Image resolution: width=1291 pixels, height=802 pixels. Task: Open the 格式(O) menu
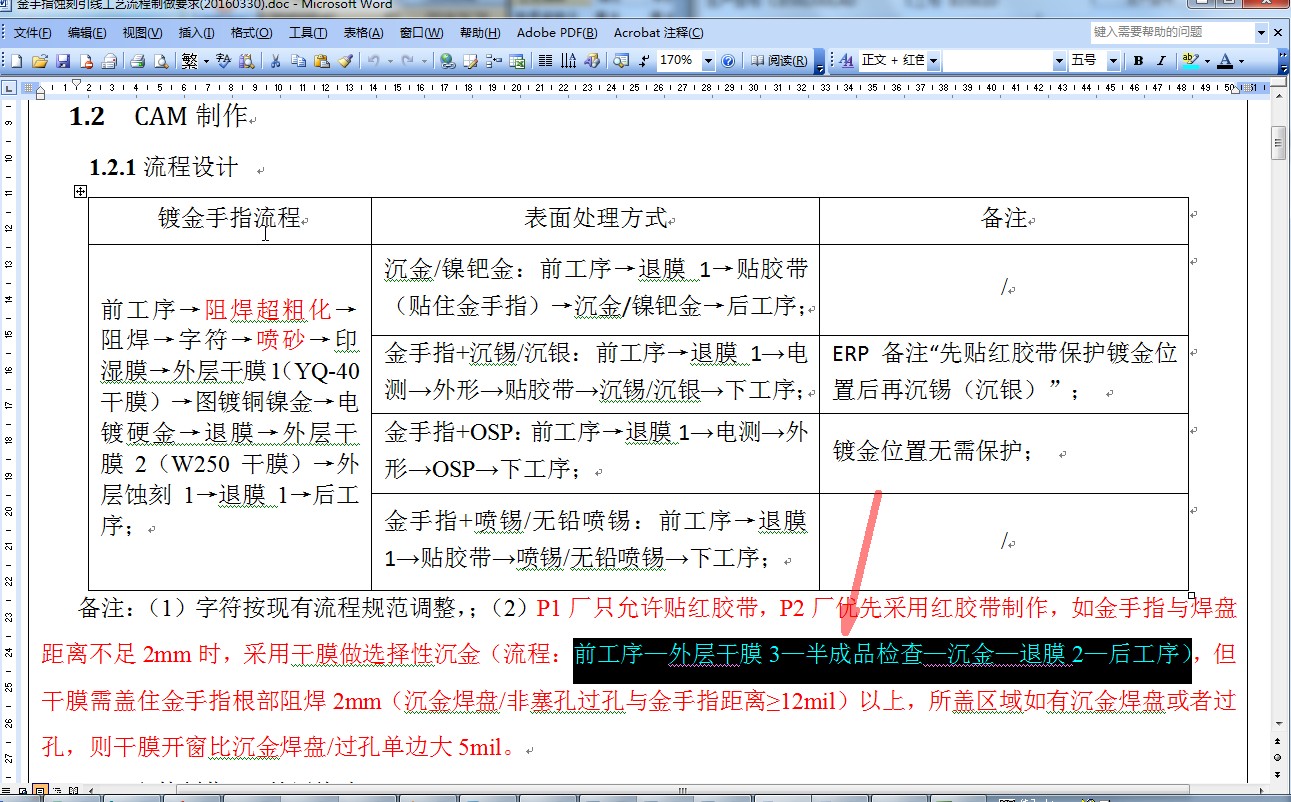[x=251, y=33]
